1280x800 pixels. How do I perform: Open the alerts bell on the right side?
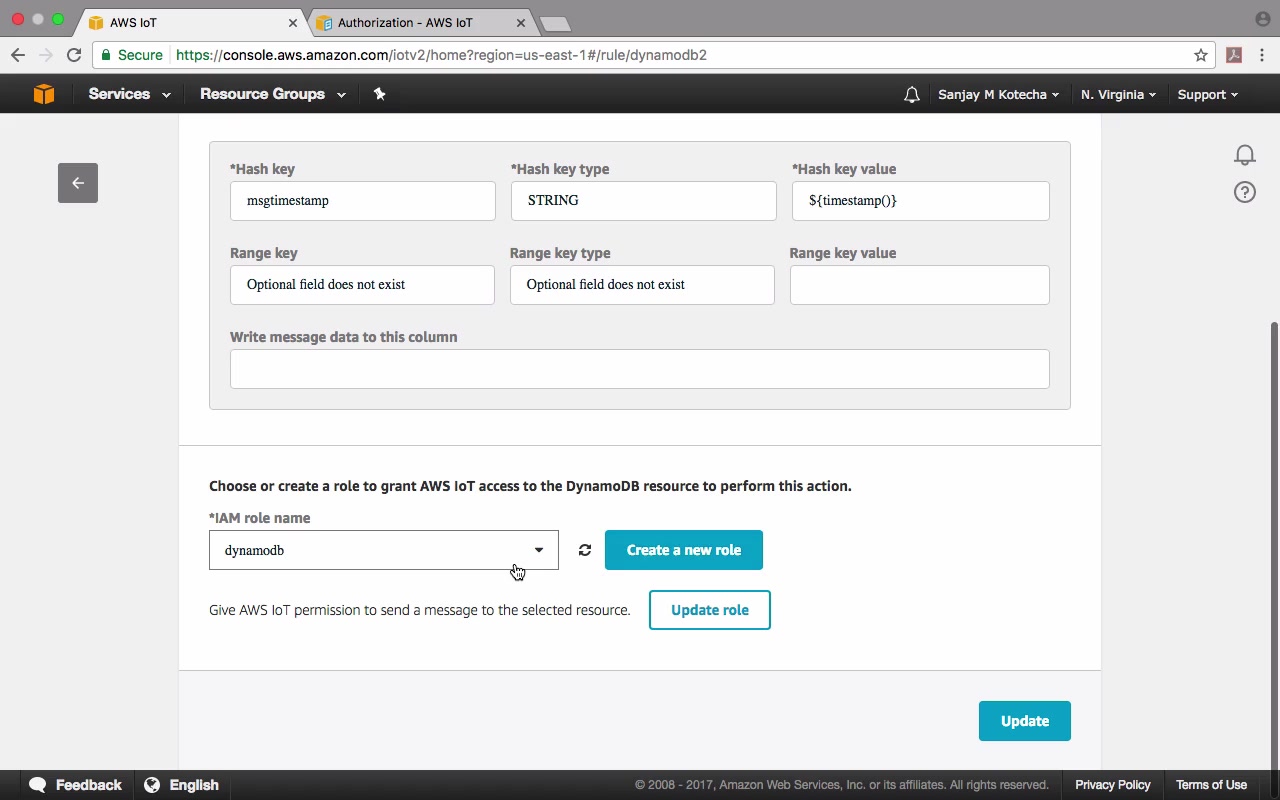[1245, 155]
